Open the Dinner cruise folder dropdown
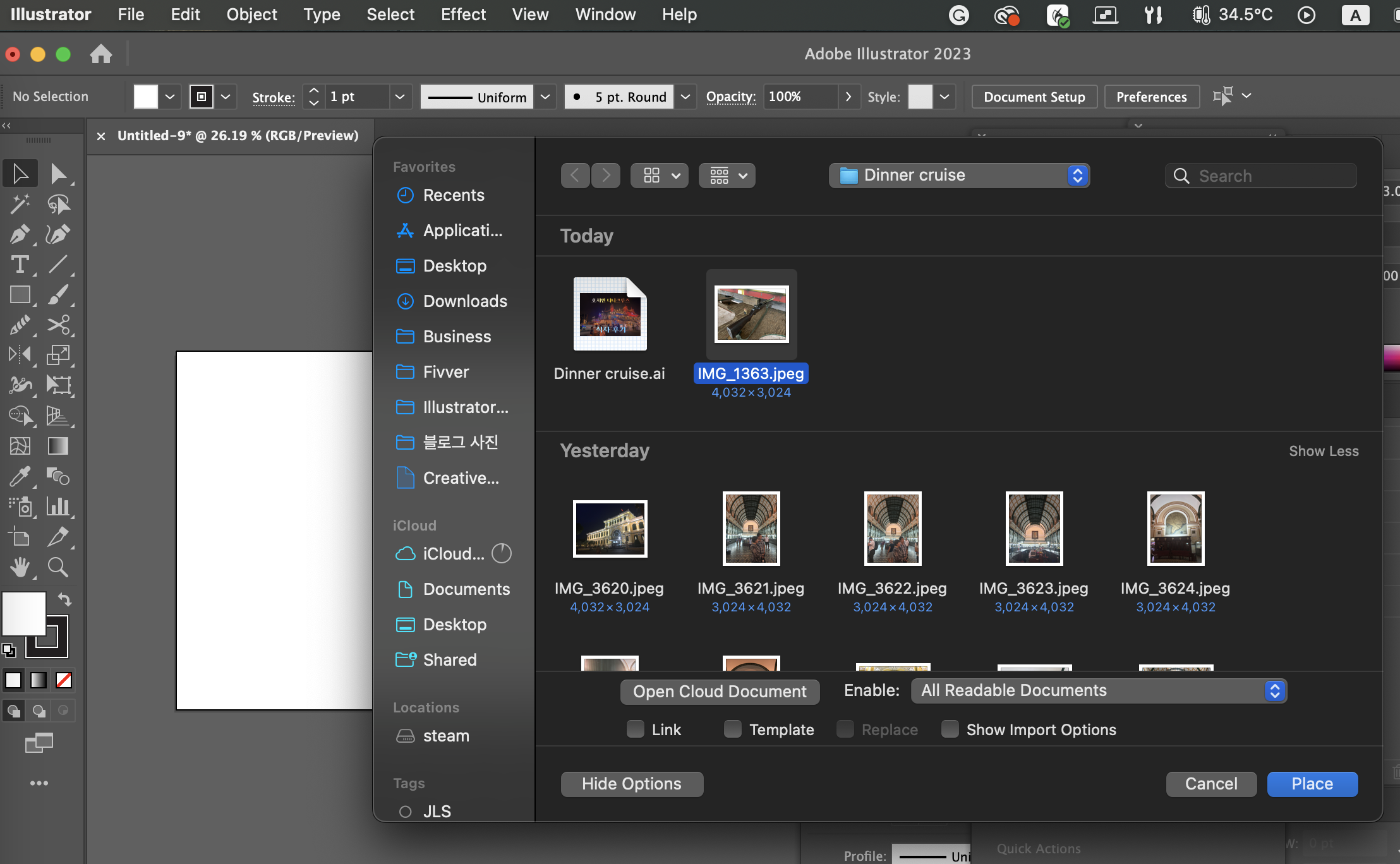This screenshot has height=864, width=1400. coord(959,176)
